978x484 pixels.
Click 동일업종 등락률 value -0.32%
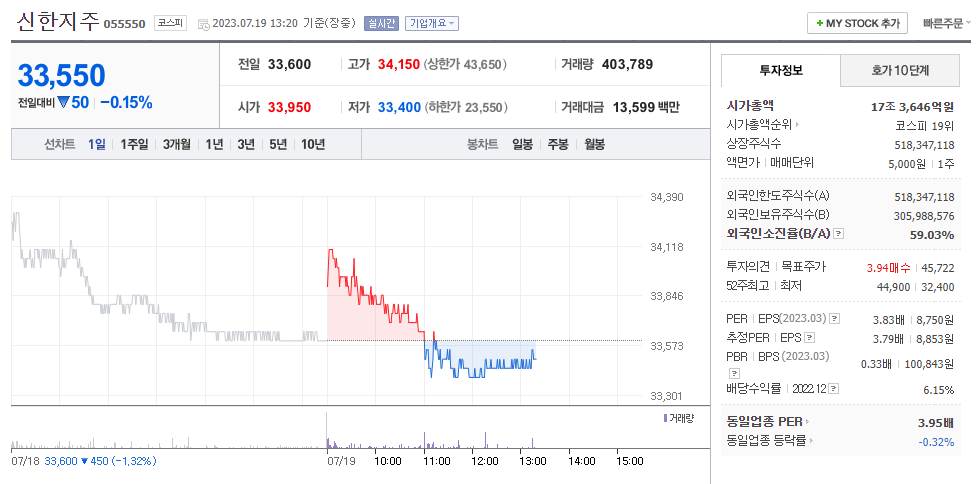pos(936,442)
